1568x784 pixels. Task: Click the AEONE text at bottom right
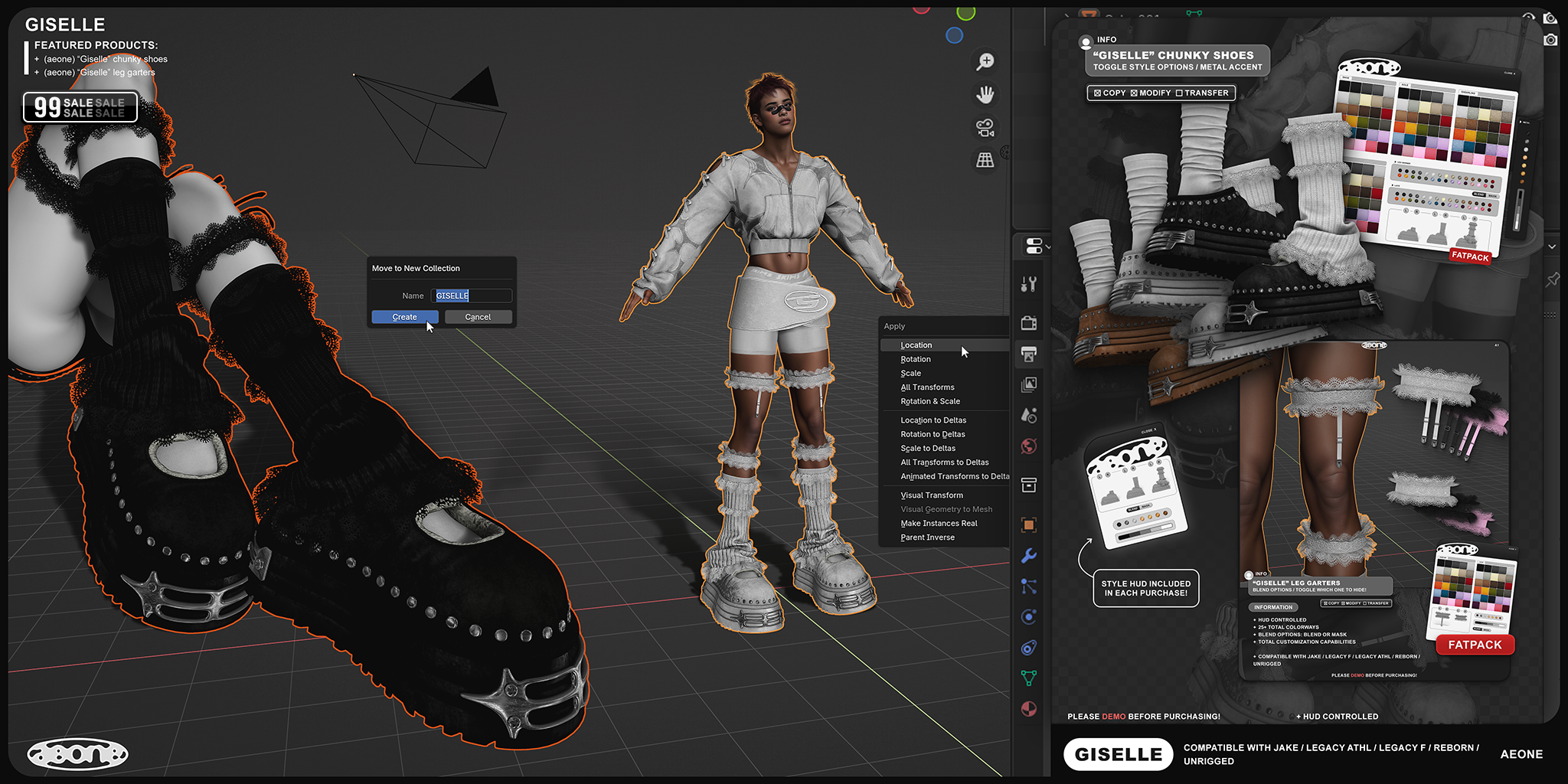(x=1521, y=754)
